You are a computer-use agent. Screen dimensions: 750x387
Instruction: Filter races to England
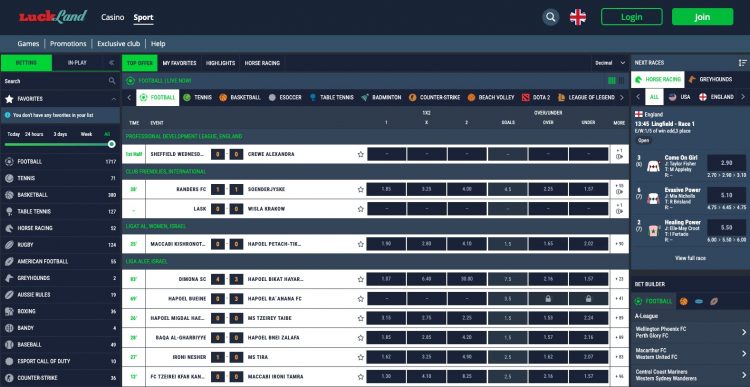click(x=717, y=97)
